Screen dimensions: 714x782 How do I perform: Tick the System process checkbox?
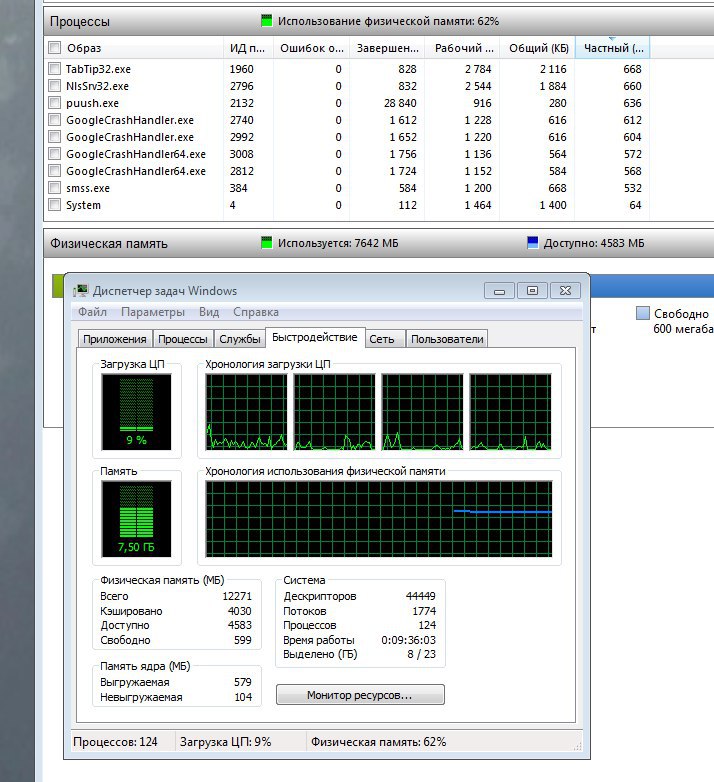(54, 204)
